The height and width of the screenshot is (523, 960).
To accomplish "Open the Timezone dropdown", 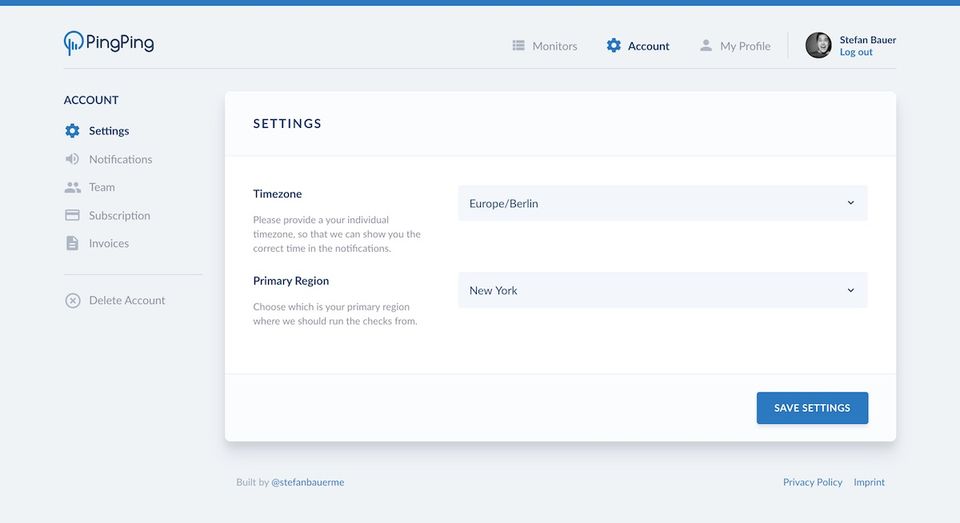I will [x=662, y=203].
